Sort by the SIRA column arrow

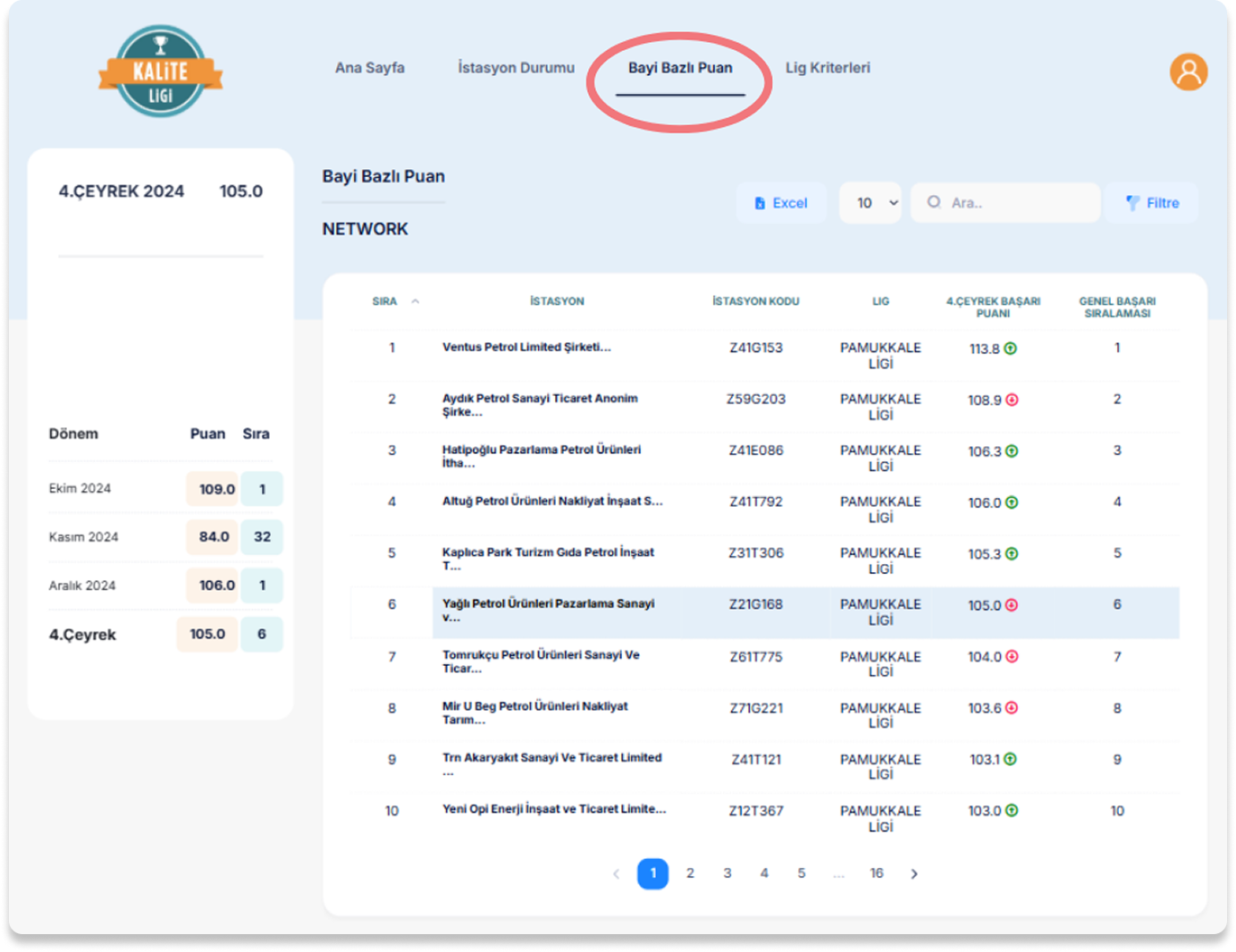[415, 301]
